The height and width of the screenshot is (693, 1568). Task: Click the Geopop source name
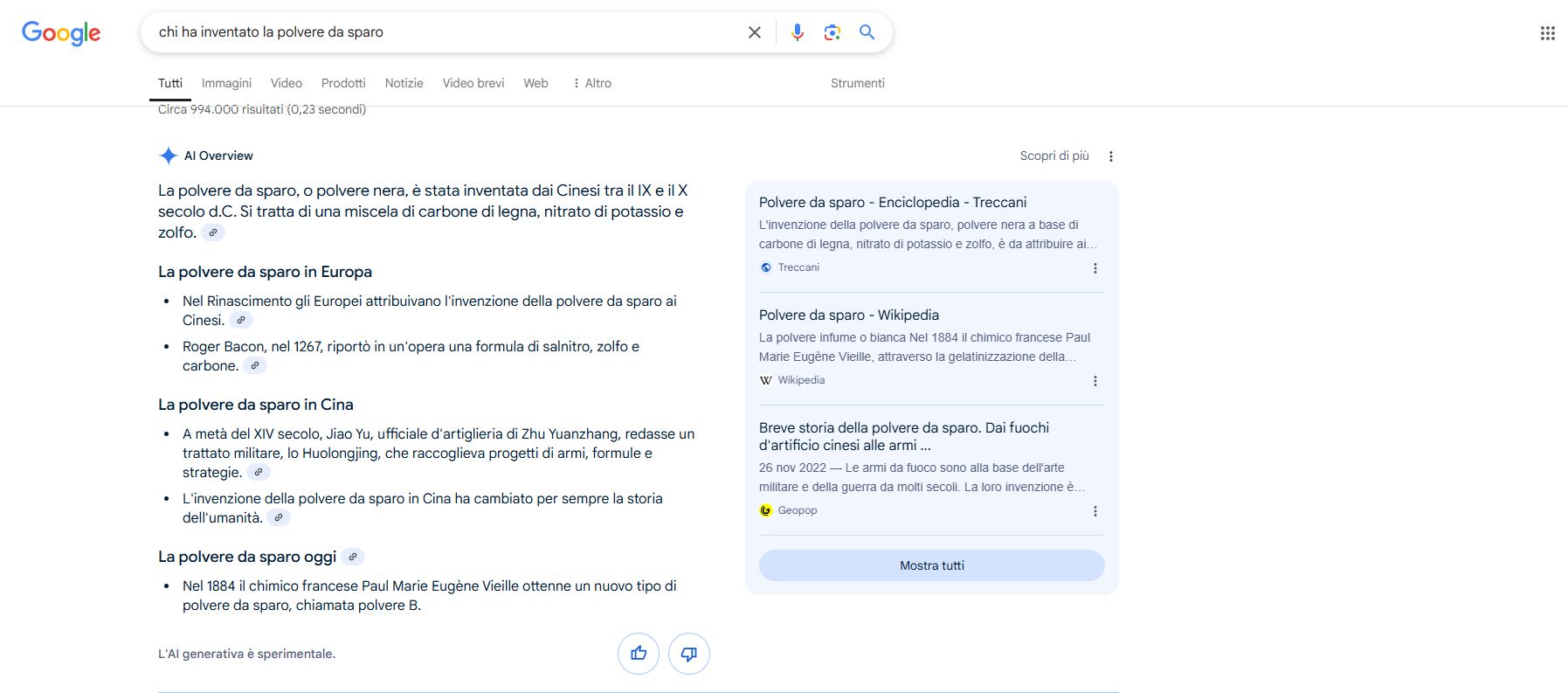tap(798, 510)
